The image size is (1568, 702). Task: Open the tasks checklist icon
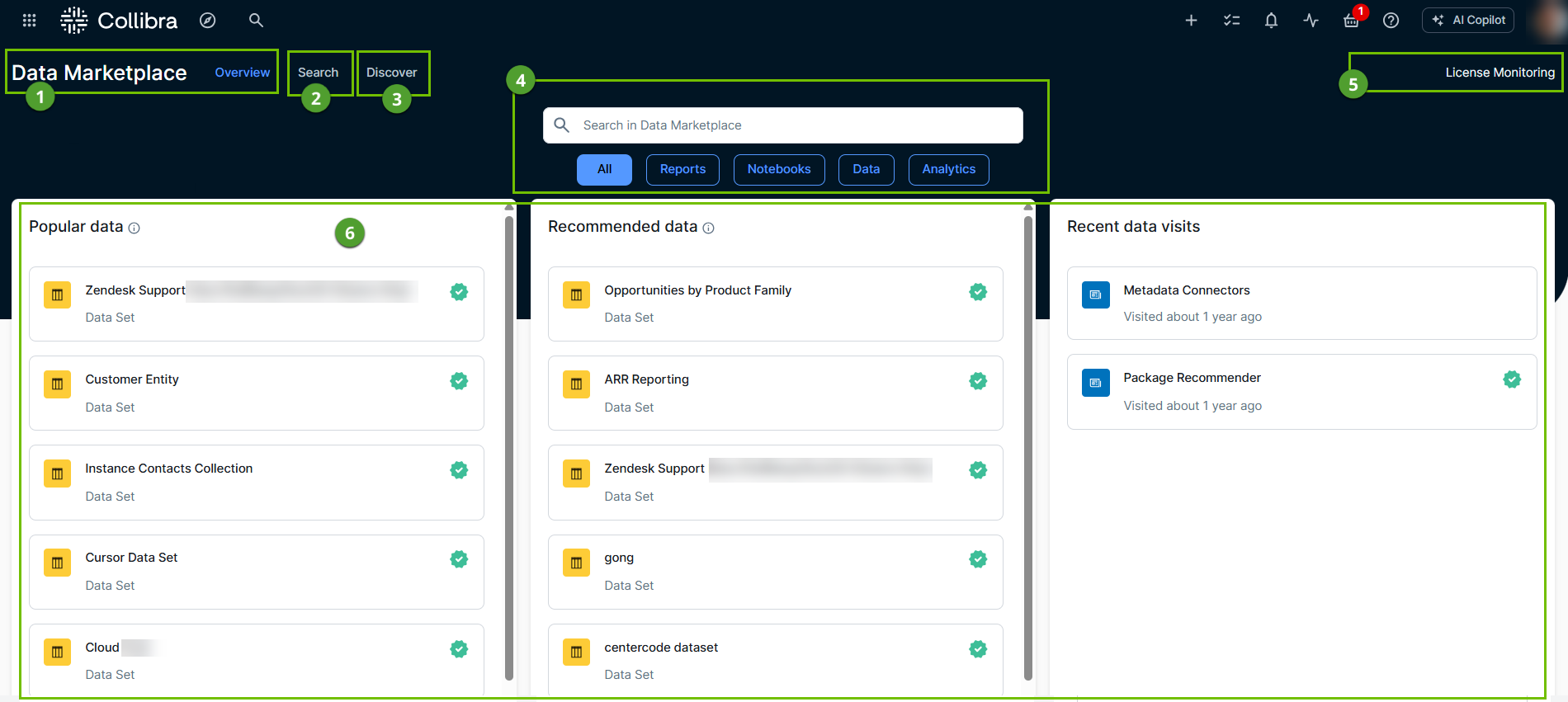[x=1231, y=20]
